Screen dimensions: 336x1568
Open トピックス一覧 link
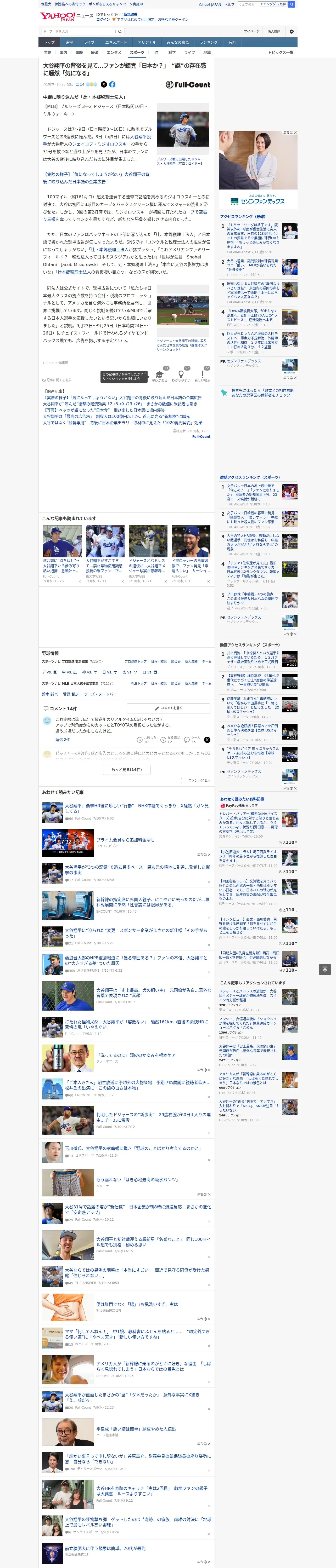281,52
